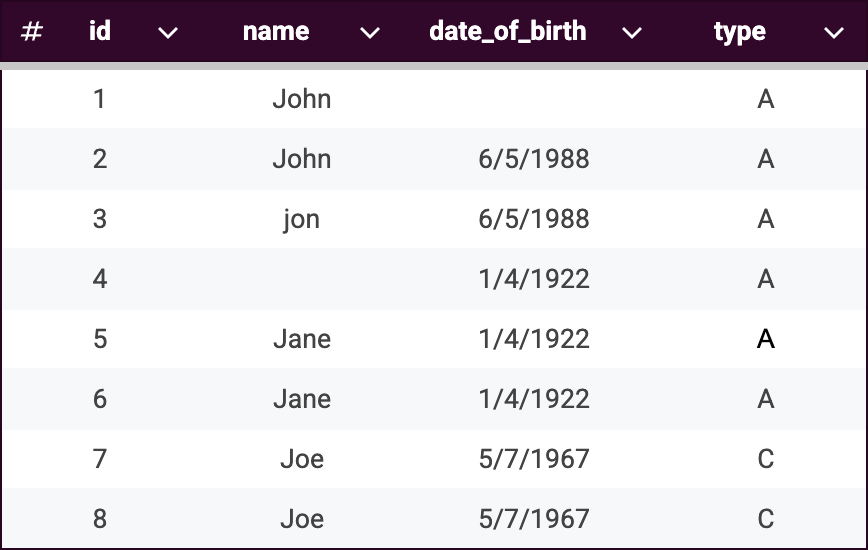Click the type column header label
The image size is (868, 550).
click(740, 32)
